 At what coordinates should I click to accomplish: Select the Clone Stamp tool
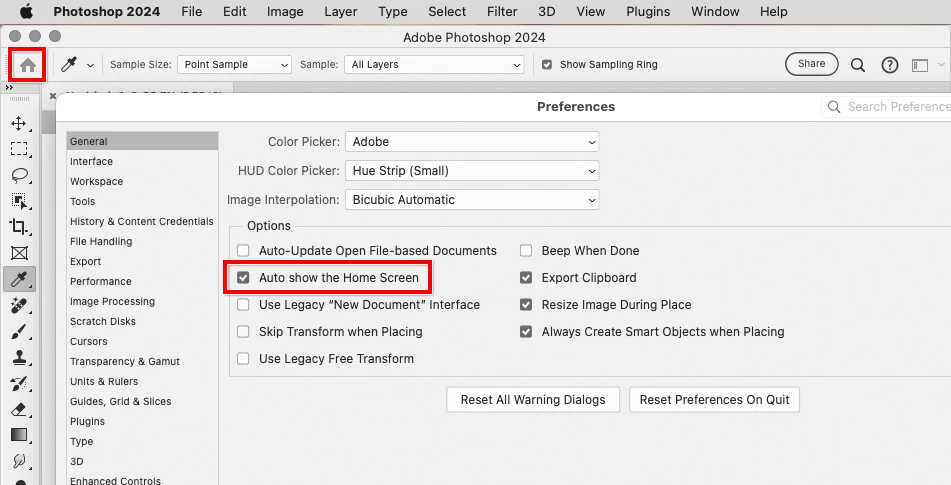click(19, 357)
